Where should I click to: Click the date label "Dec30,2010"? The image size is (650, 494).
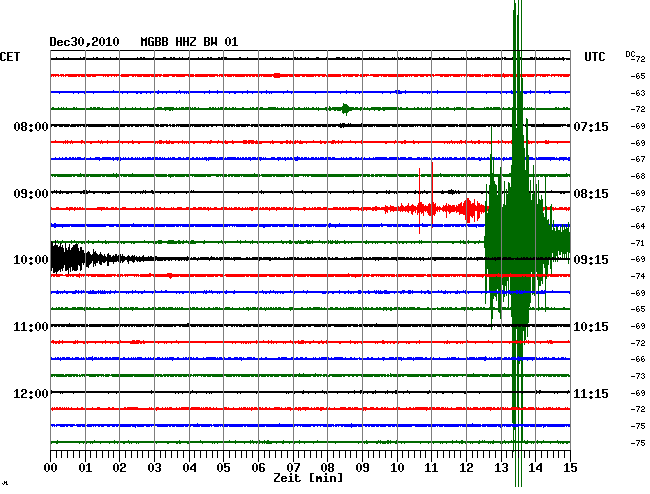[84, 42]
